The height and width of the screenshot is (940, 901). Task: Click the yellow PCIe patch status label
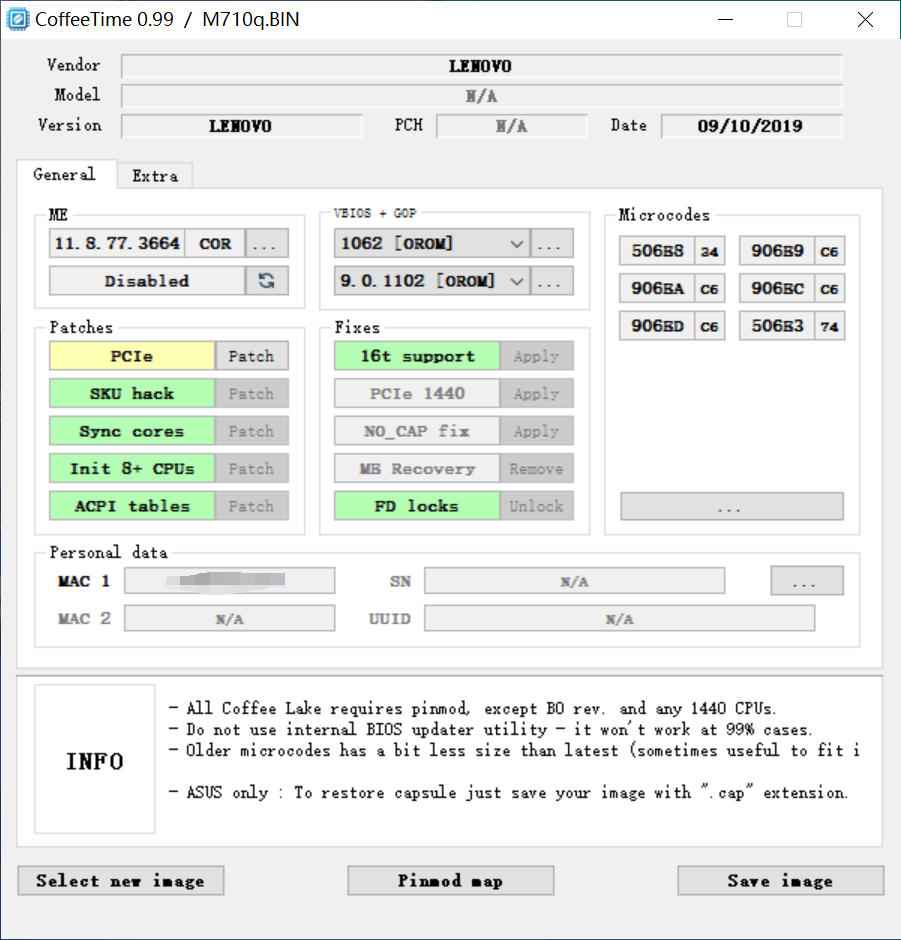132,356
